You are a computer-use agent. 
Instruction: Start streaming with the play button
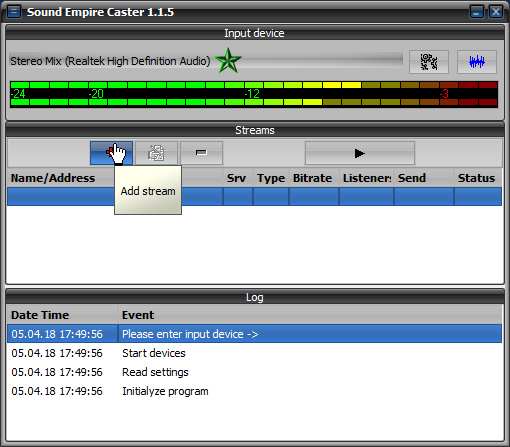pyautogui.click(x=360, y=153)
